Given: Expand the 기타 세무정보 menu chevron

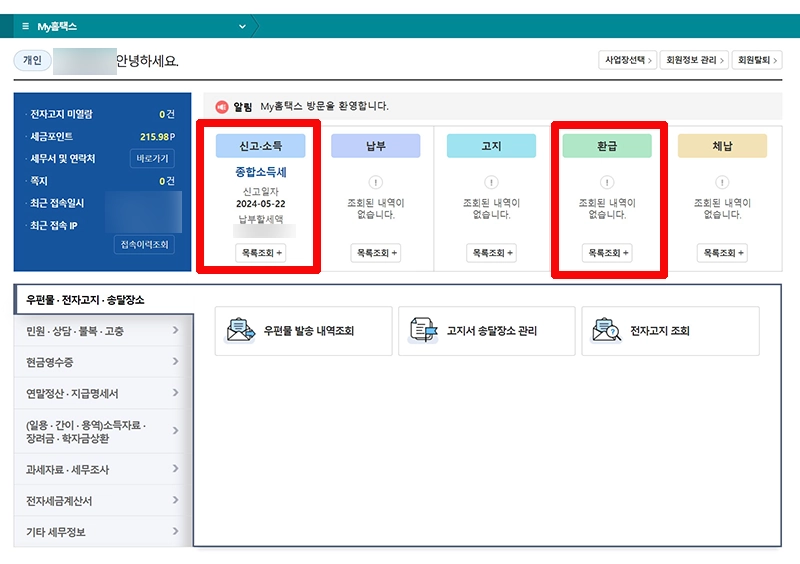Looking at the screenshot, I should tap(176, 531).
